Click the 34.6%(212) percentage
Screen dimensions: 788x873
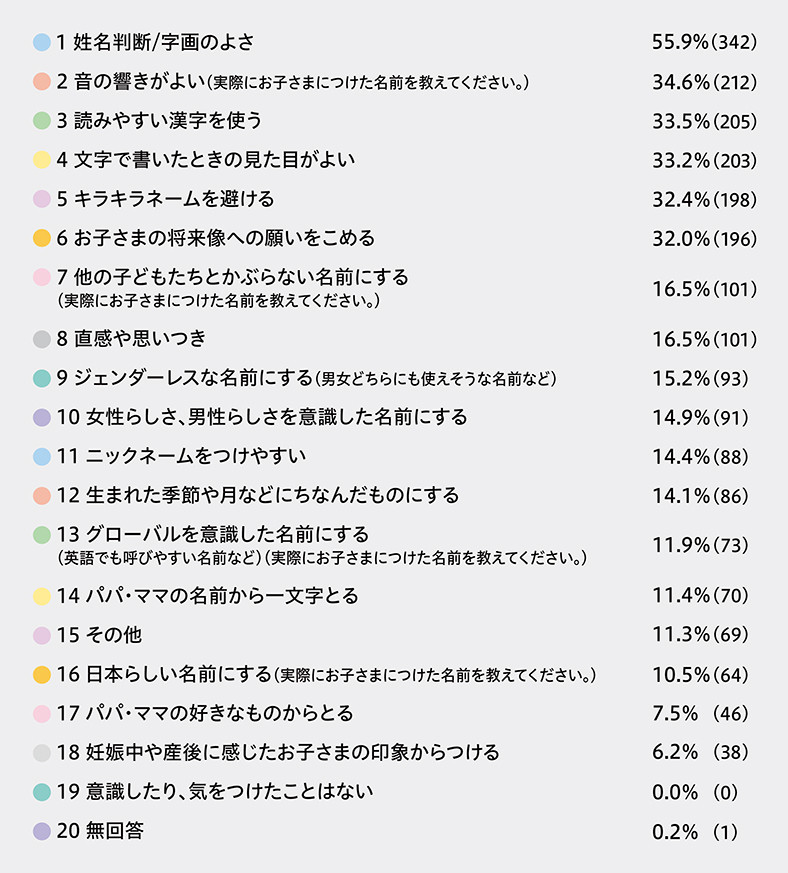(703, 81)
